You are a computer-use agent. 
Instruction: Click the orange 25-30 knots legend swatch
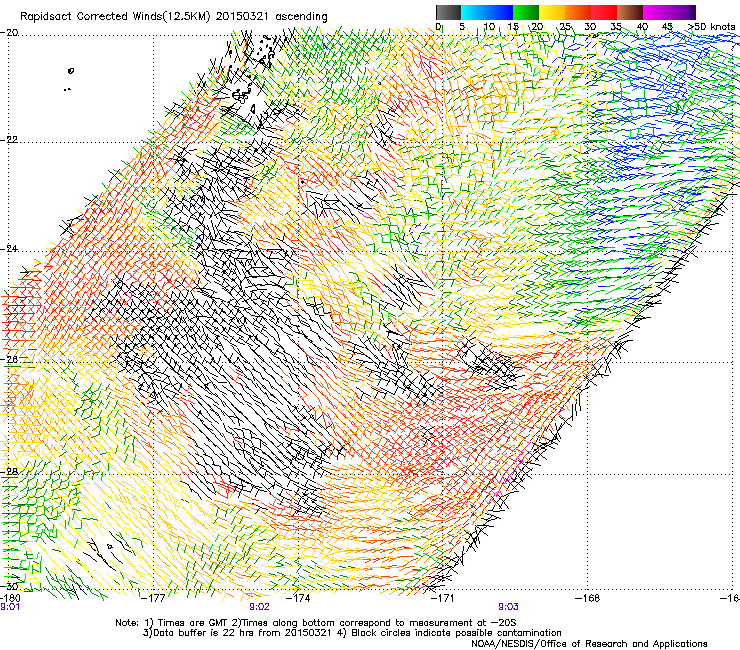pos(578,12)
